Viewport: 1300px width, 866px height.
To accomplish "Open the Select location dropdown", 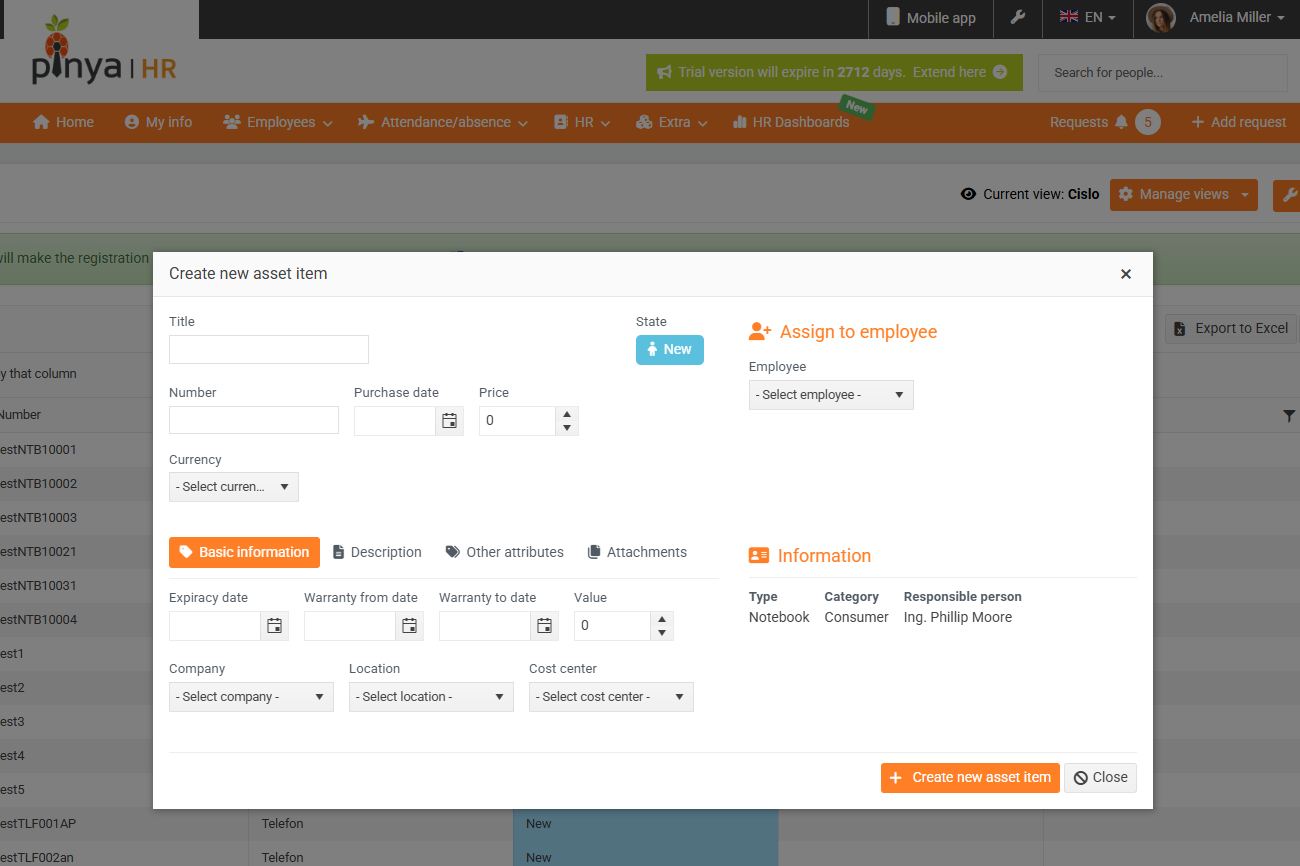I will tap(431, 697).
